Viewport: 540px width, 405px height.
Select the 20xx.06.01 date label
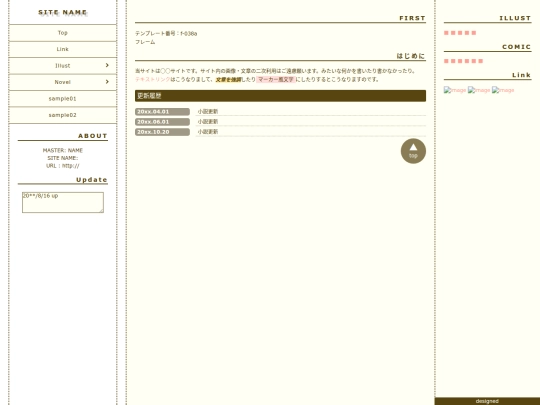162,122
